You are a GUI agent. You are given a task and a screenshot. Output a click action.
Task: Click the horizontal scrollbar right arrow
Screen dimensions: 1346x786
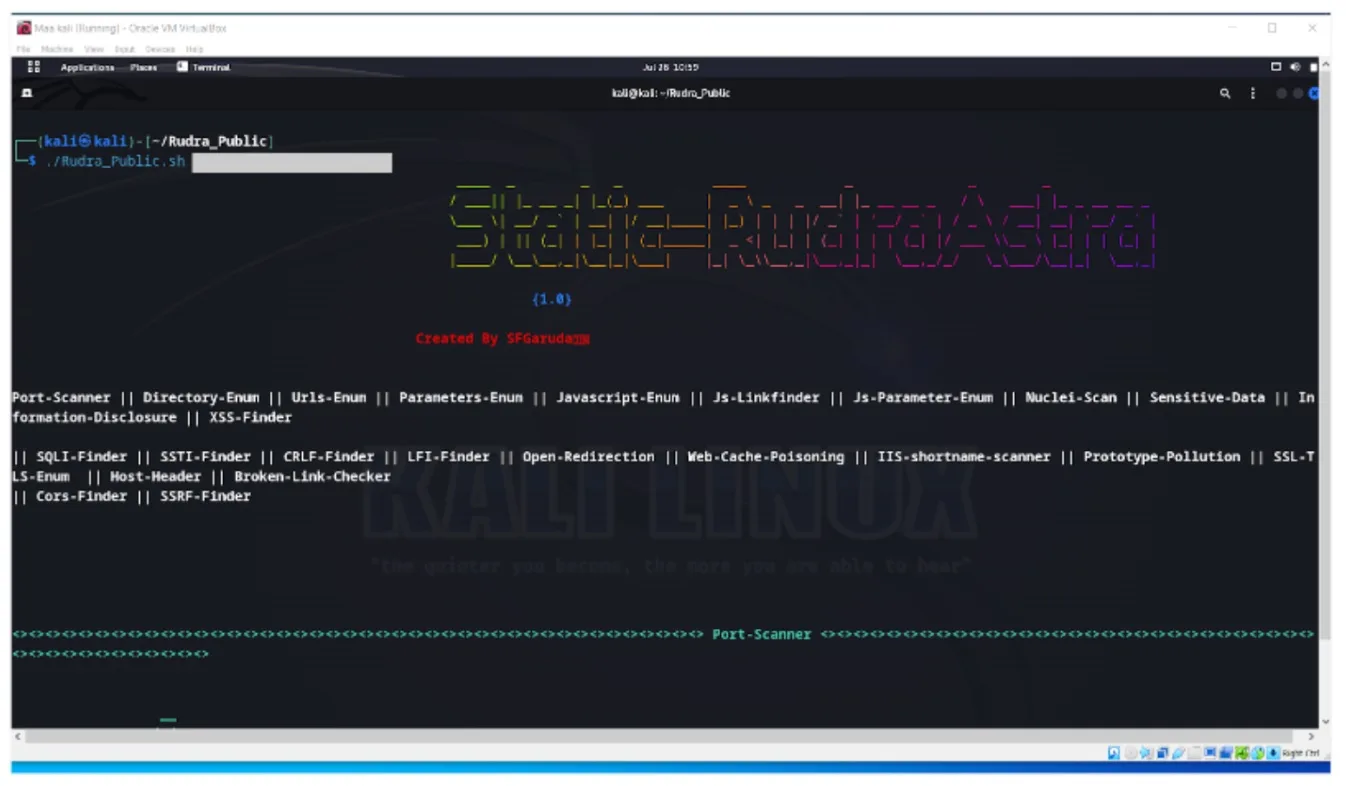point(1311,736)
